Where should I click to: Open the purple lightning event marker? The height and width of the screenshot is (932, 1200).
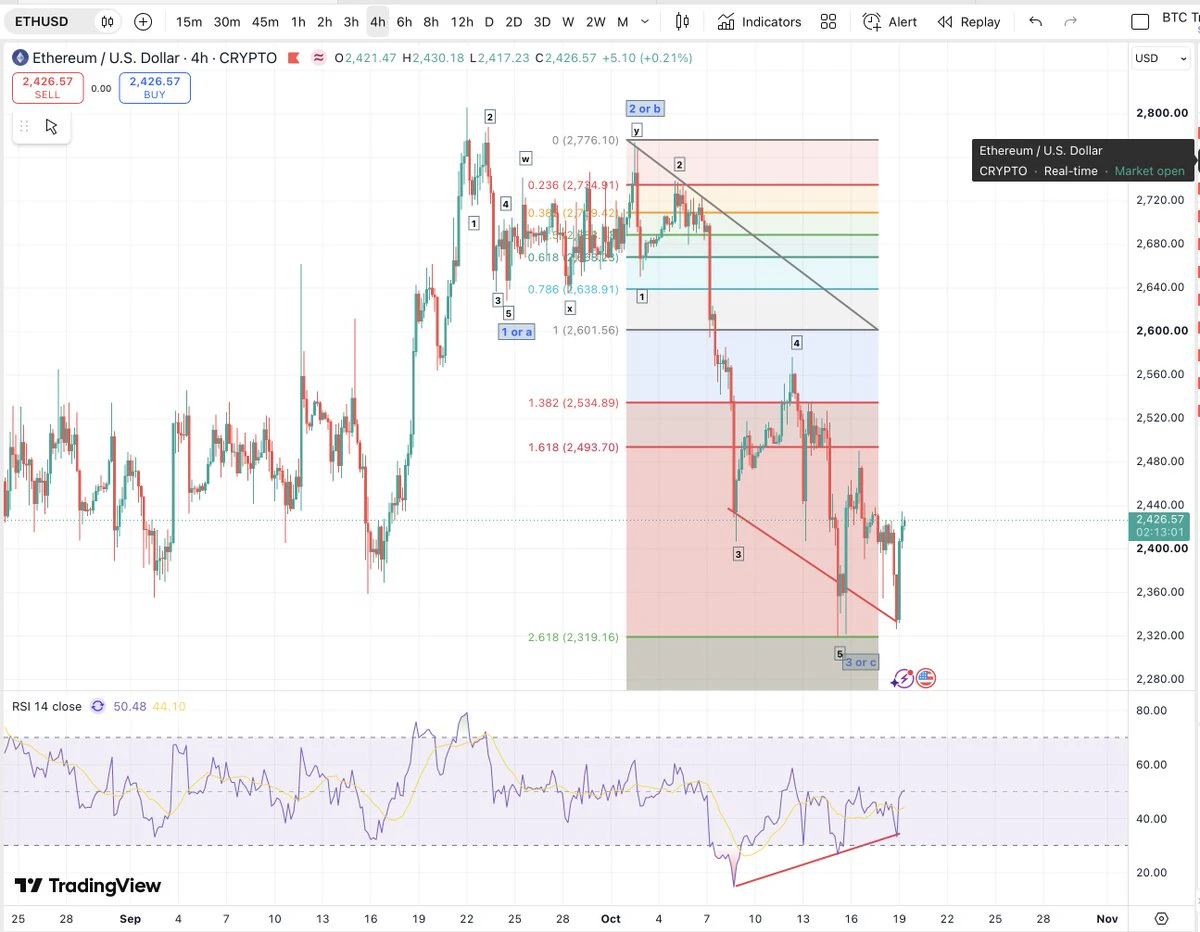[903, 678]
